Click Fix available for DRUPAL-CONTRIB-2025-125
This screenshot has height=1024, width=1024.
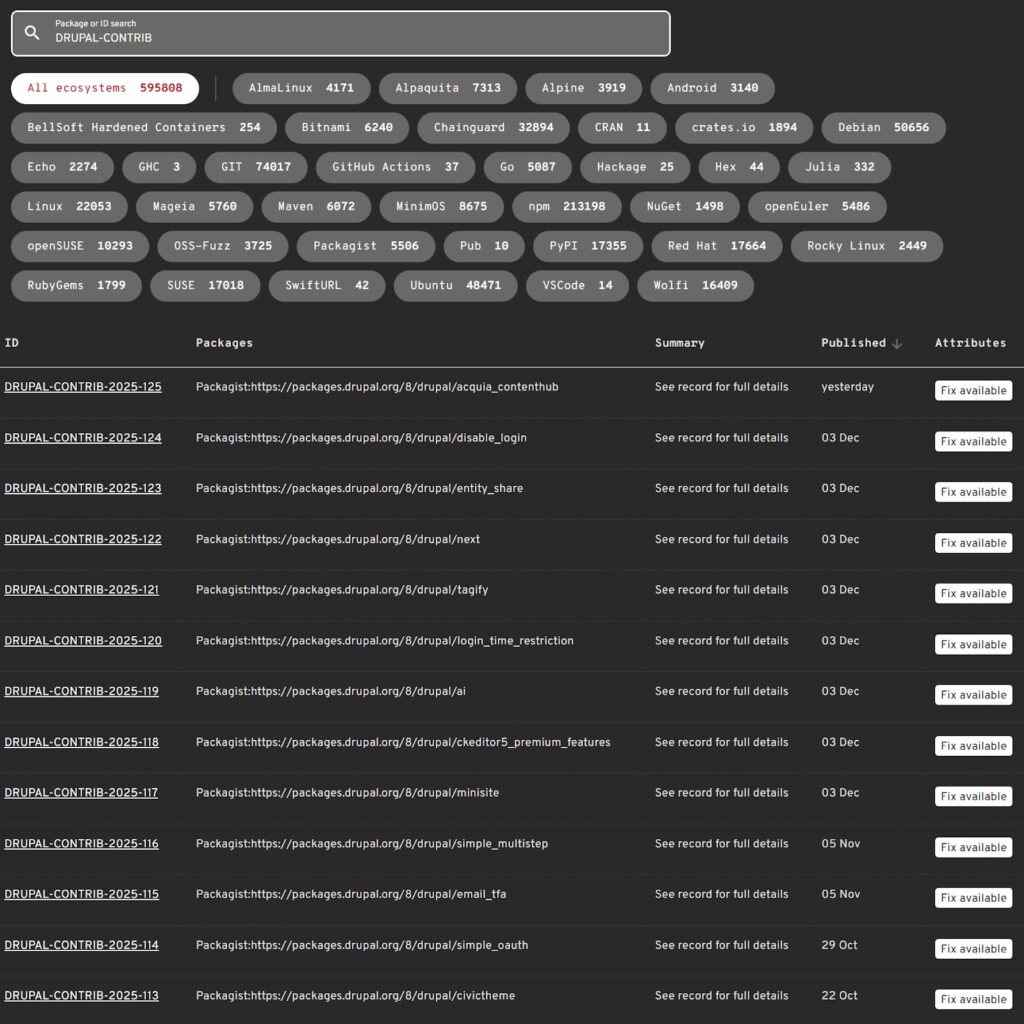click(972, 390)
